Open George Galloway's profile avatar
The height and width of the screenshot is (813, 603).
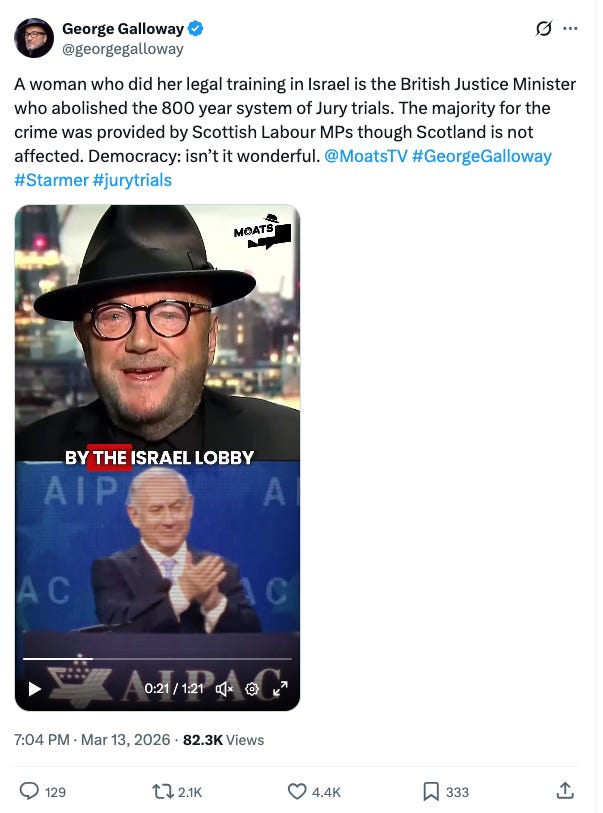(x=34, y=37)
